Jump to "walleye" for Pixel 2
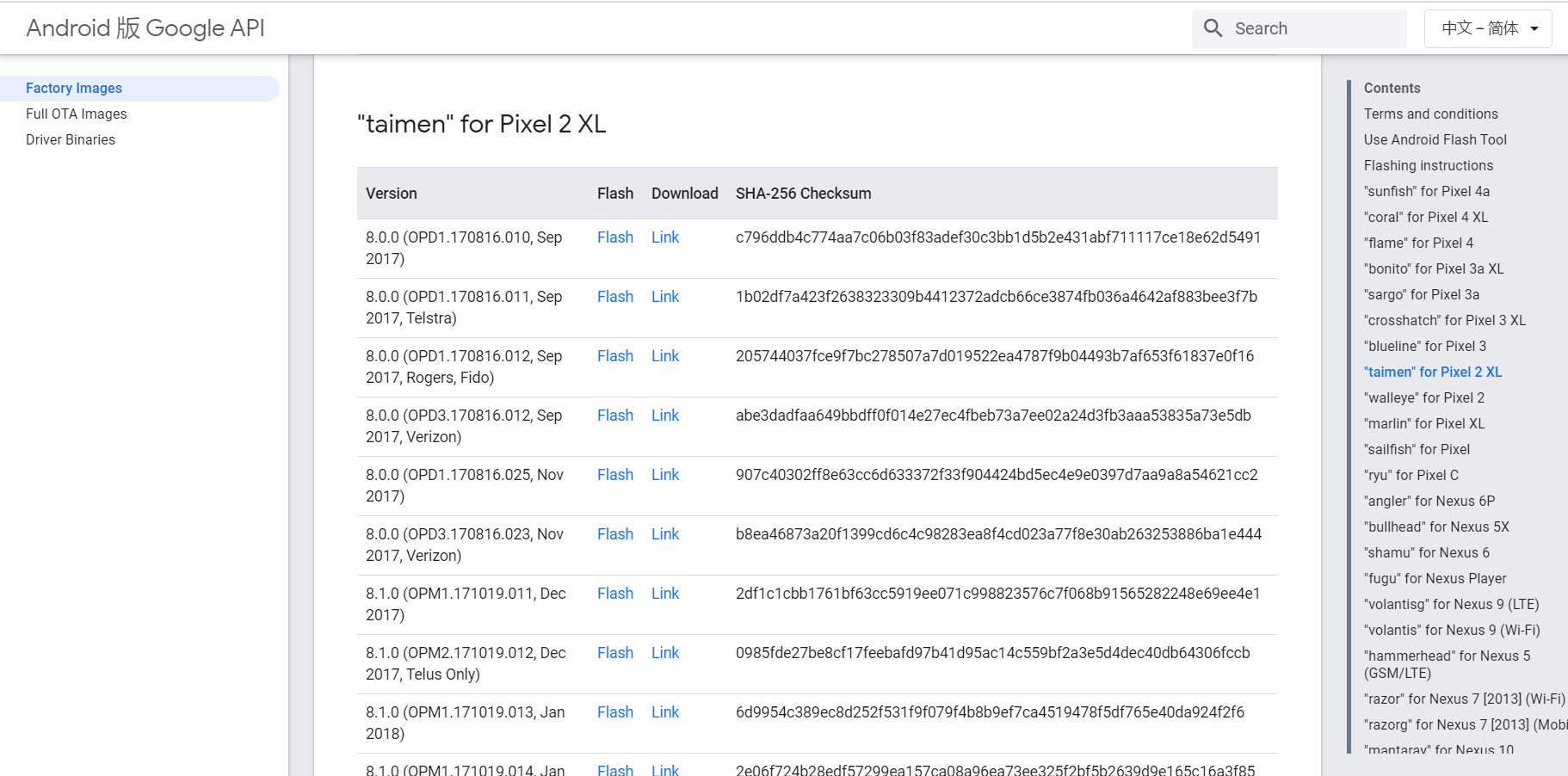The width and height of the screenshot is (1568, 776). coord(1424,398)
